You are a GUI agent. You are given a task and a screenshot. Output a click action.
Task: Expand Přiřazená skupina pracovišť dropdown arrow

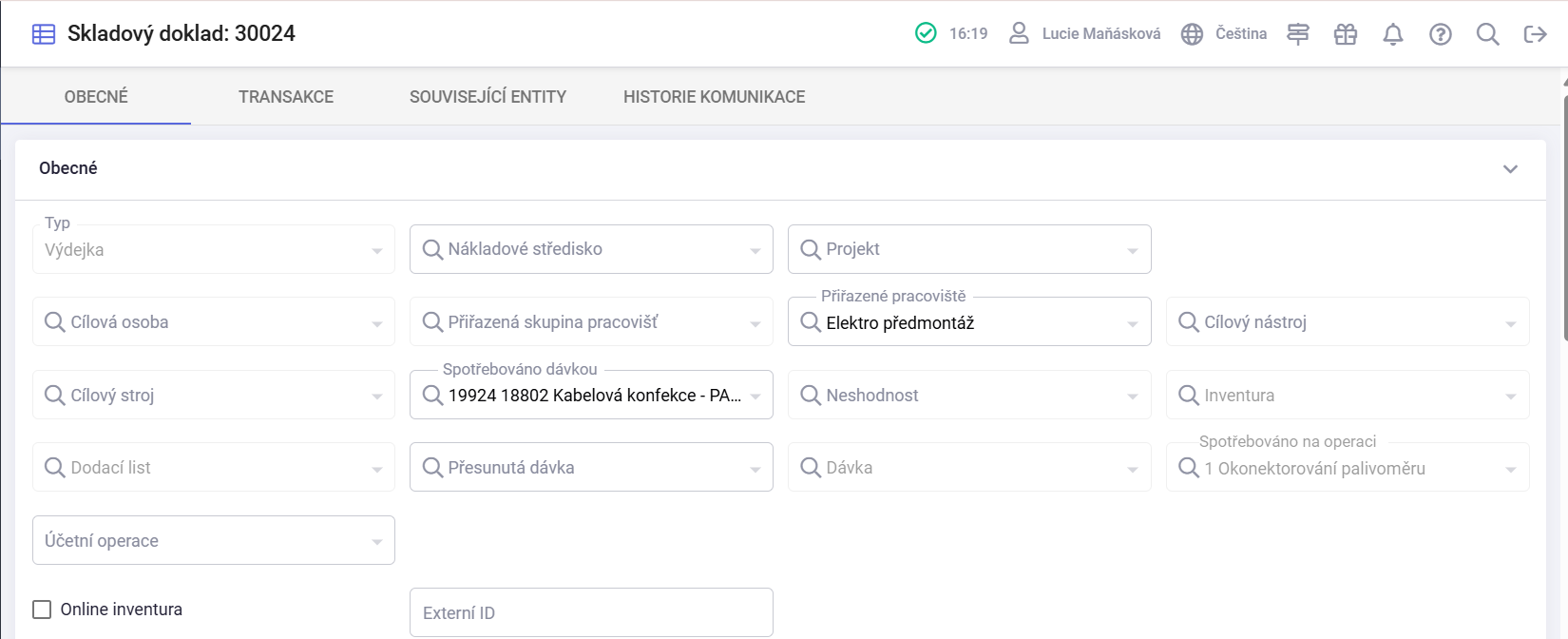[x=755, y=324]
